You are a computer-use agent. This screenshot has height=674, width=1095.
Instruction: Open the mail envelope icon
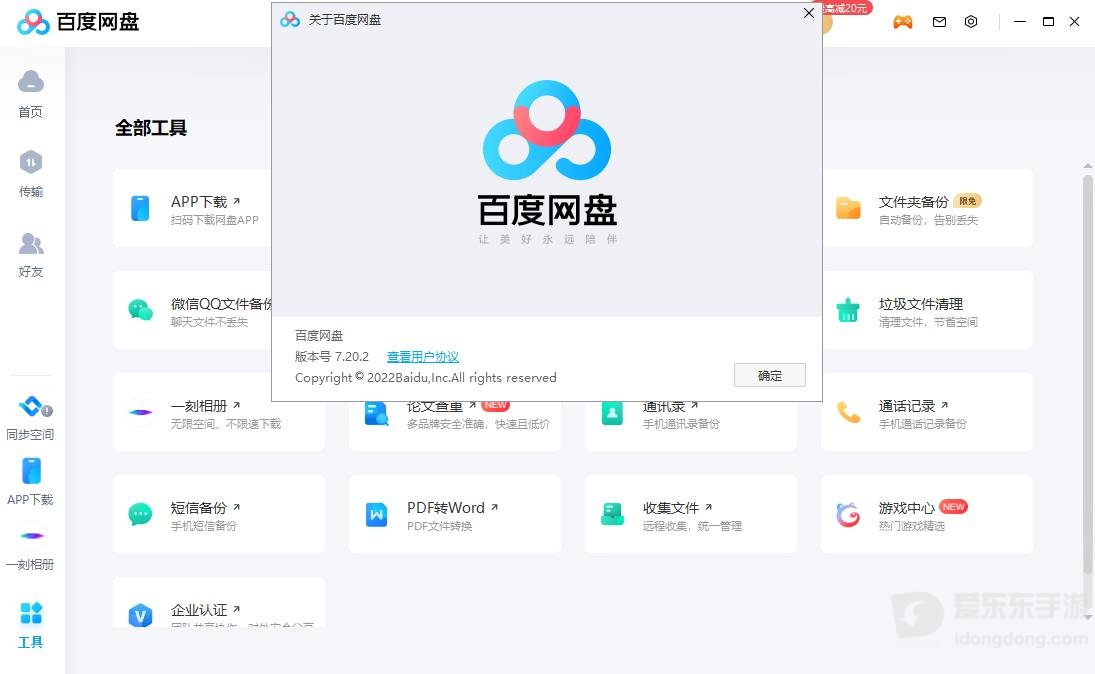(939, 22)
